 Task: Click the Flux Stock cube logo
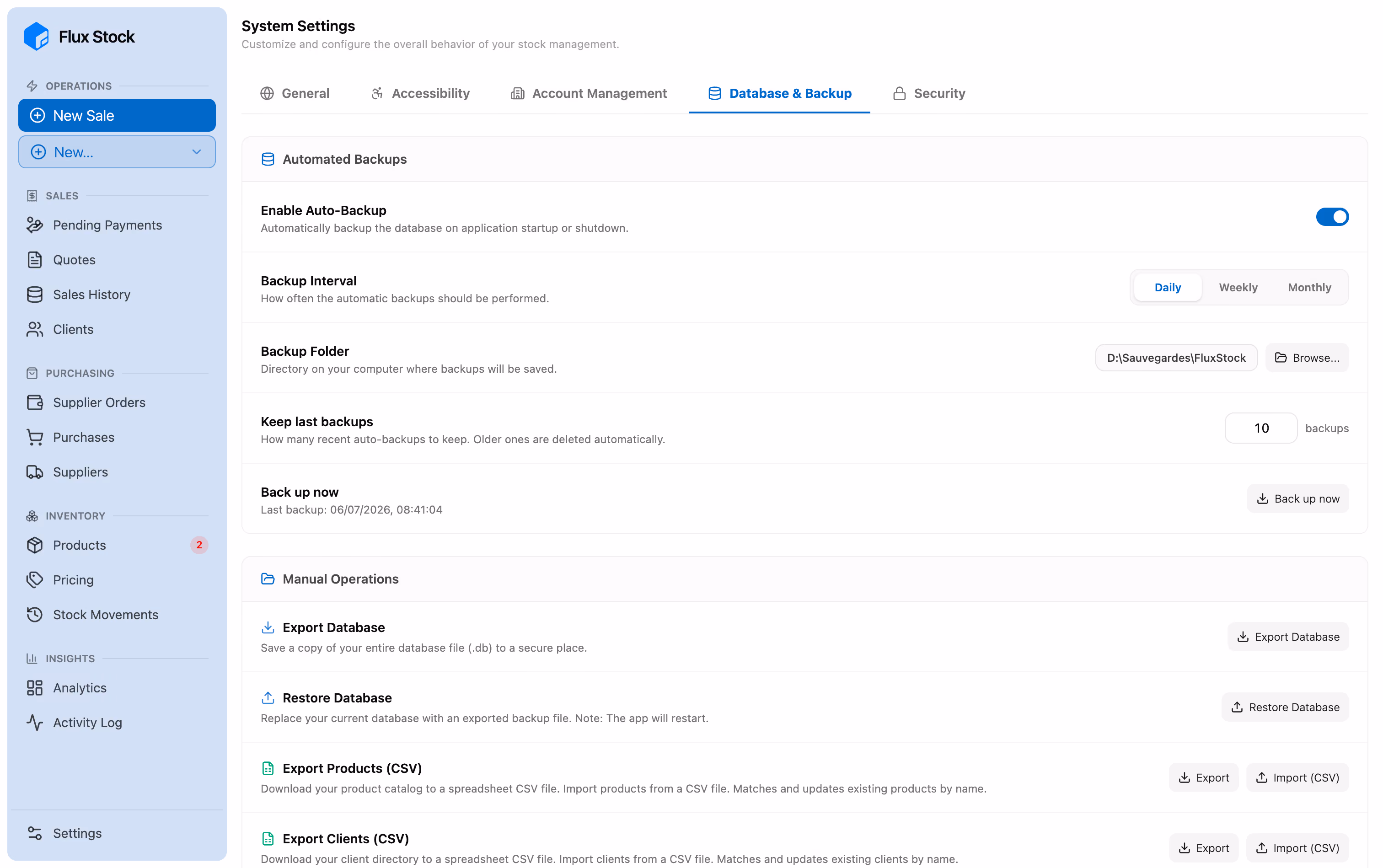pyautogui.click(x=36, y=37)
